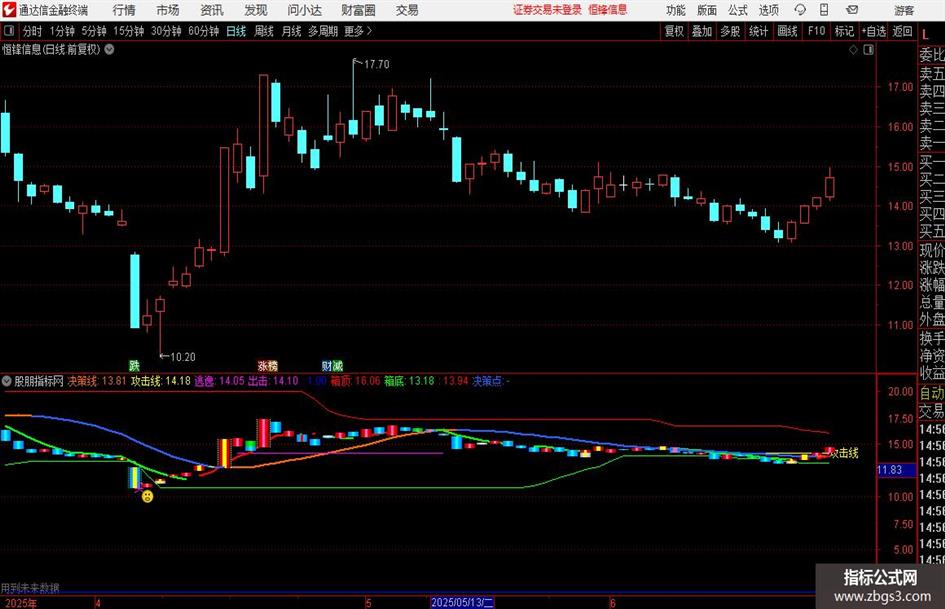This screenshot has width=945, height=609.
Task: Add stock with +自选 button
Action: click(x=873, y=31)
